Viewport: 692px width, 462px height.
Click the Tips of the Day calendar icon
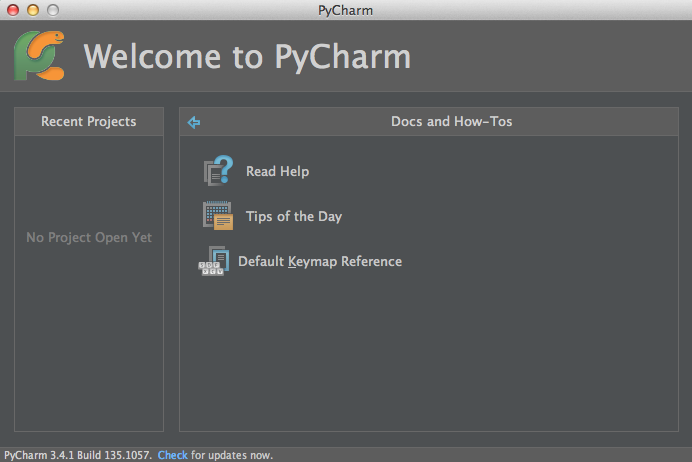point(218,216)
